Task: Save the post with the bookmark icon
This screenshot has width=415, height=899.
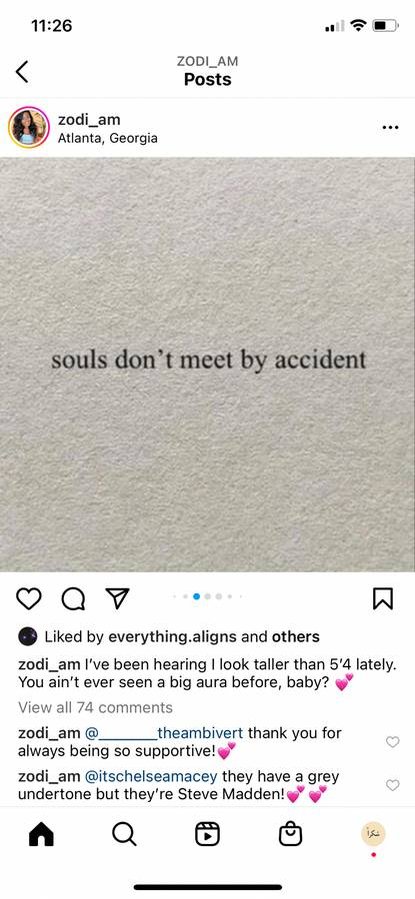Action: tap(382, 599)
